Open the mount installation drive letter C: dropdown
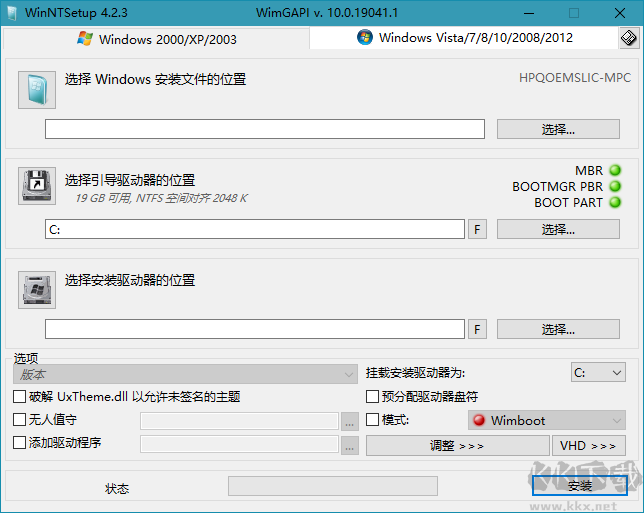Image resolution: width=644 pixels, height=513 pixels. tap(598, 373)
